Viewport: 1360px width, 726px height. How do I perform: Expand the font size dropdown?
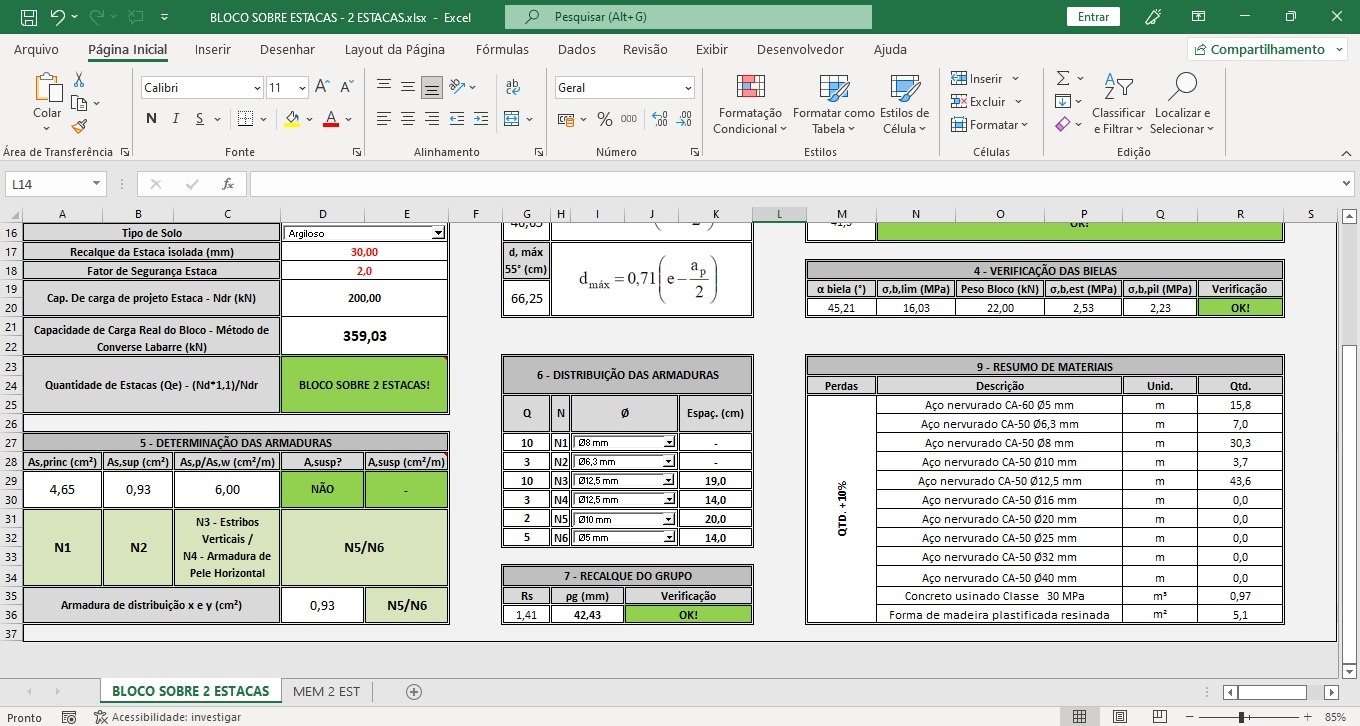(x=302, y=88)
